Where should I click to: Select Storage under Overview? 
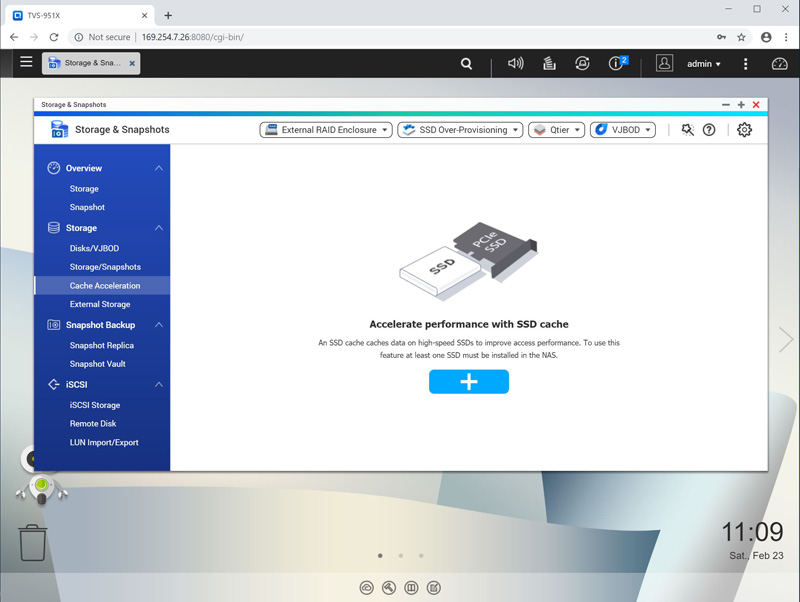(x=84, y=189)
